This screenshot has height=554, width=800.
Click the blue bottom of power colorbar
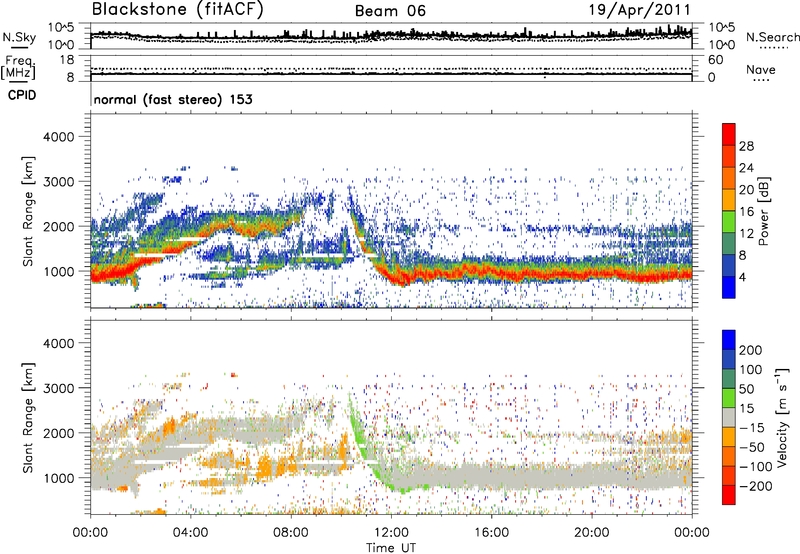point(729,287)
